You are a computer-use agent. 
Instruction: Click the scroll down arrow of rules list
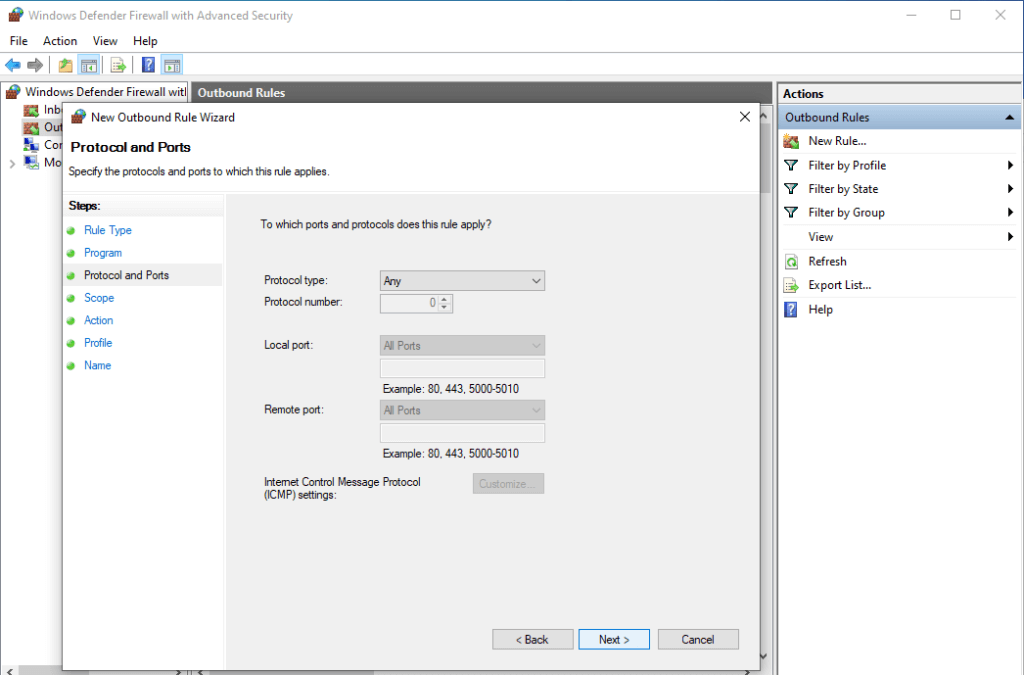765,656
